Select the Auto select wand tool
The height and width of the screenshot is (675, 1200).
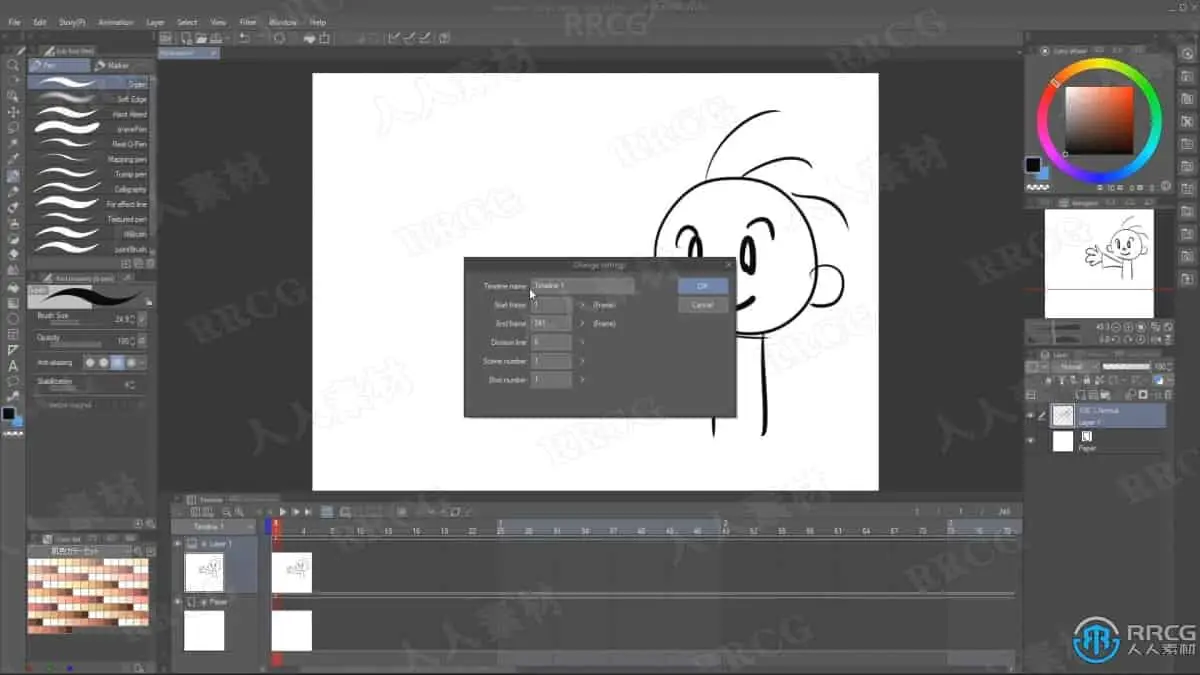[13, 143]
